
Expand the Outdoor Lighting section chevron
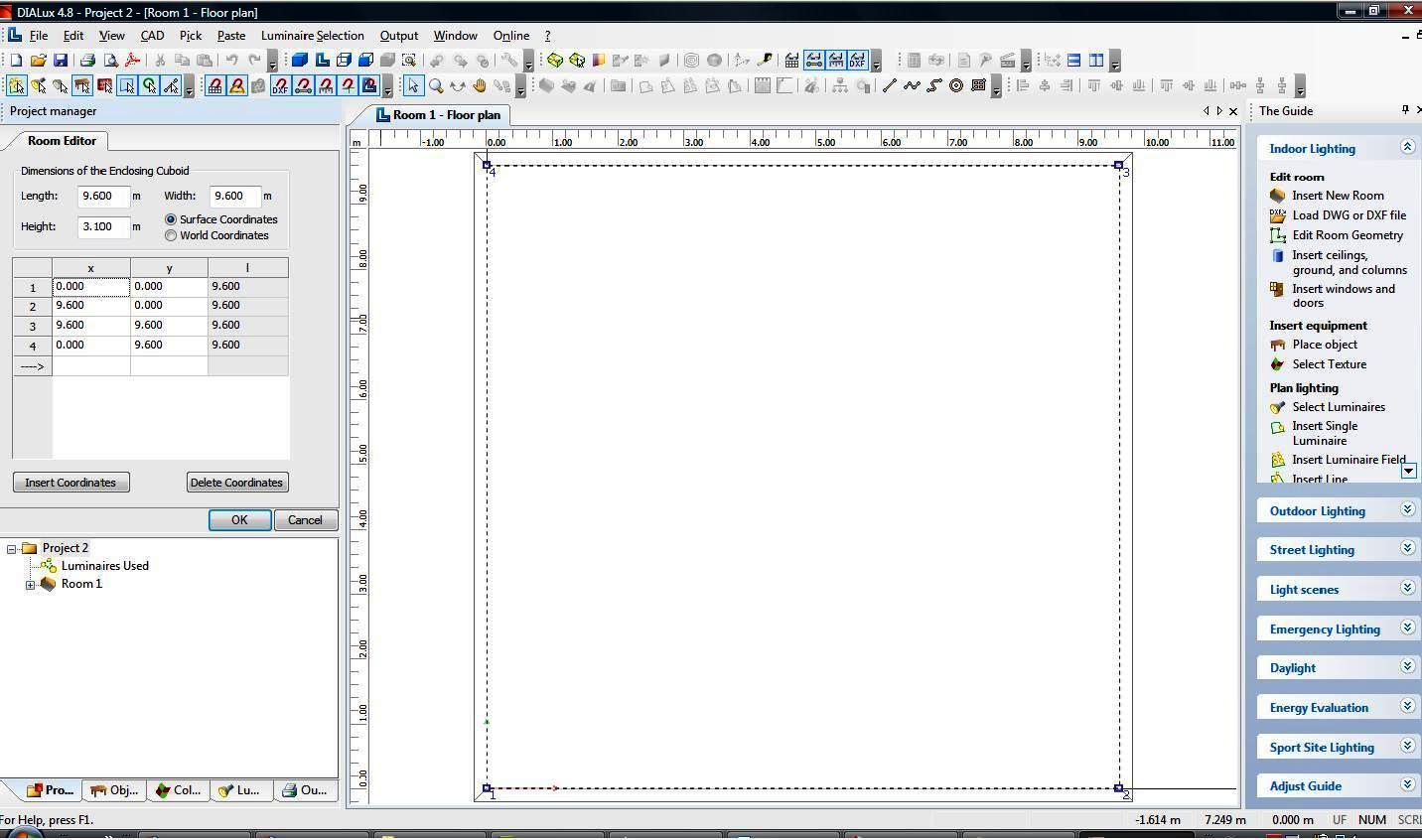[1407, 509]
